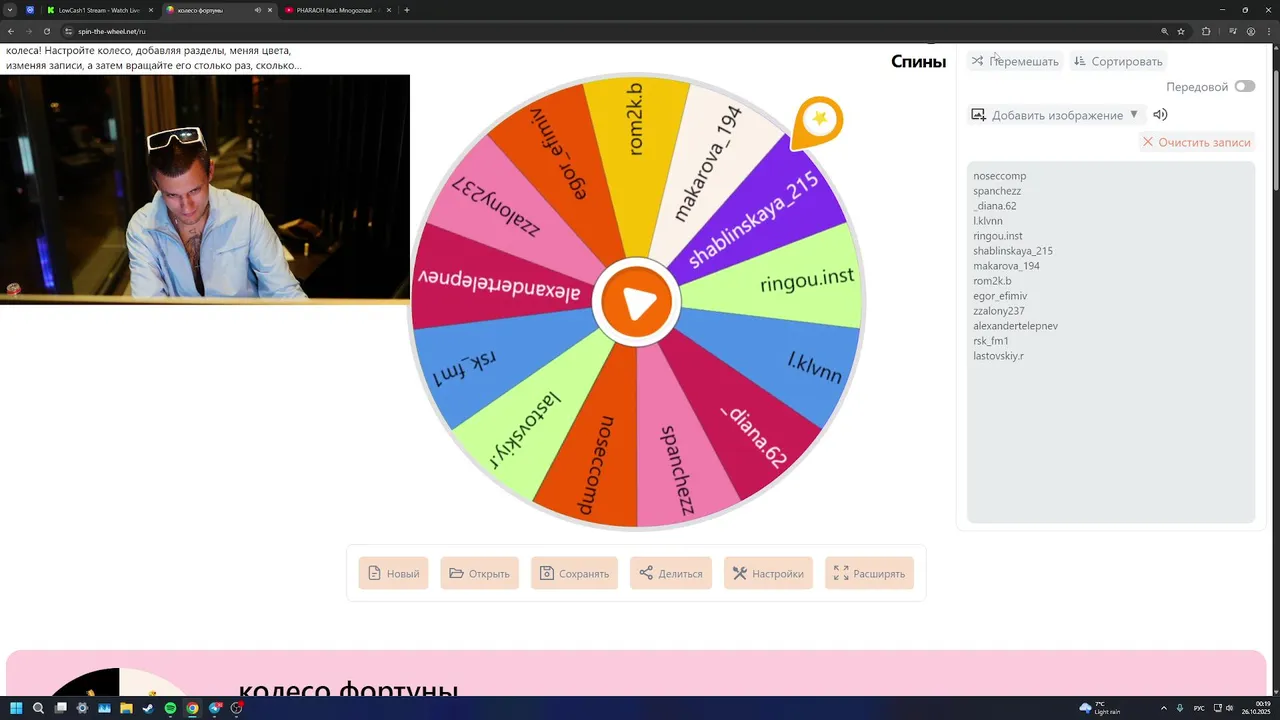Shuffle entries with the Перемешать button

(x=1014, y=61)
